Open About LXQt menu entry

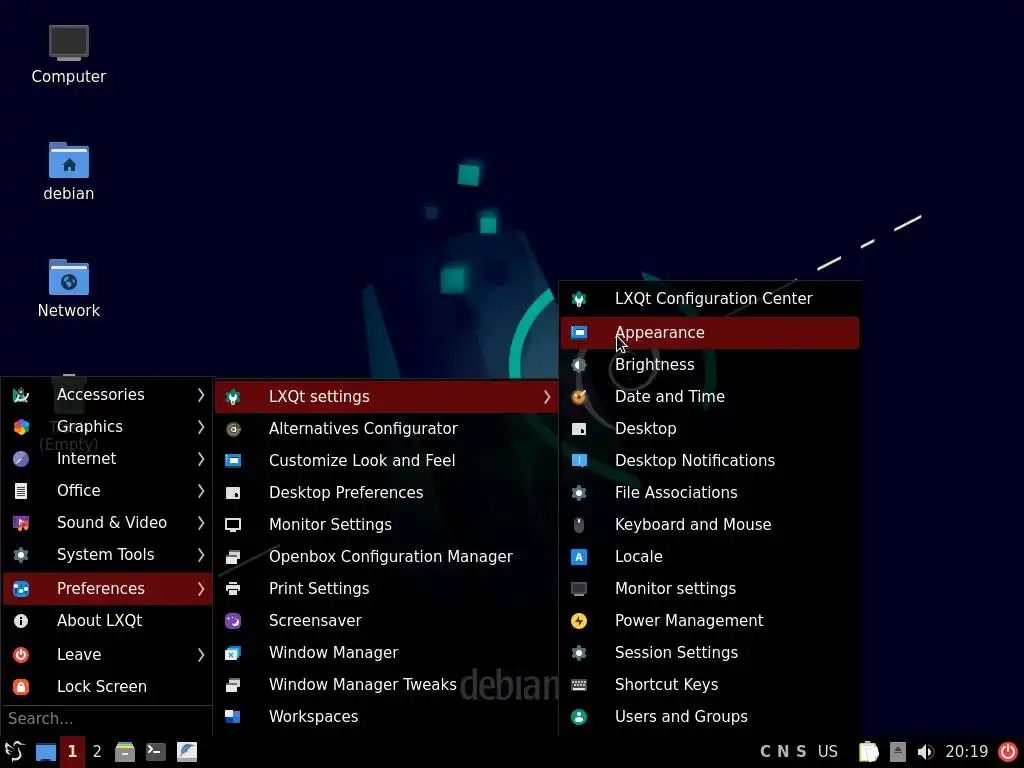pyautogui.click(x=107, y=621)
